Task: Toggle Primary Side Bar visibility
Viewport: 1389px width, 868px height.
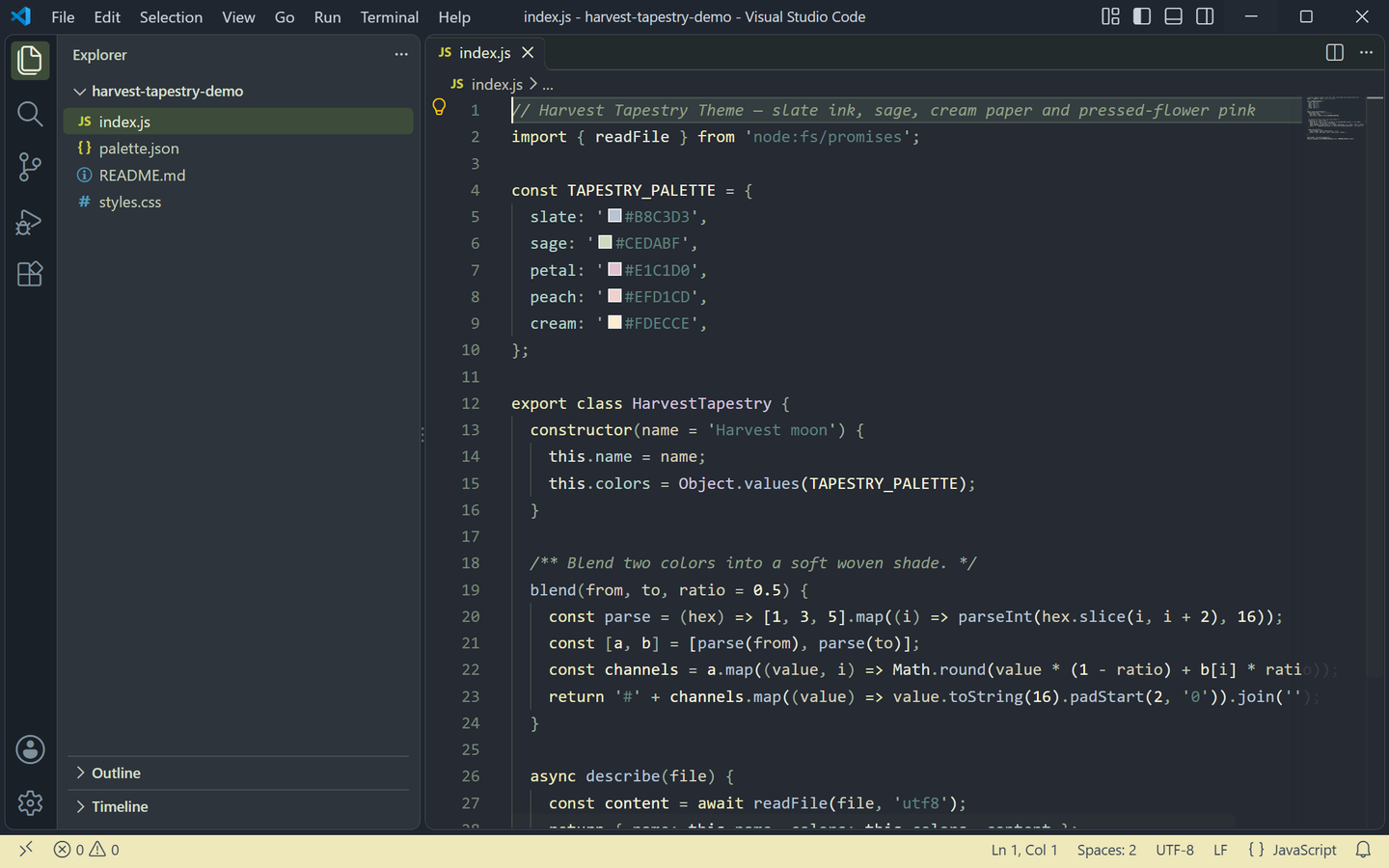Action: click(x=1142, y=16)
